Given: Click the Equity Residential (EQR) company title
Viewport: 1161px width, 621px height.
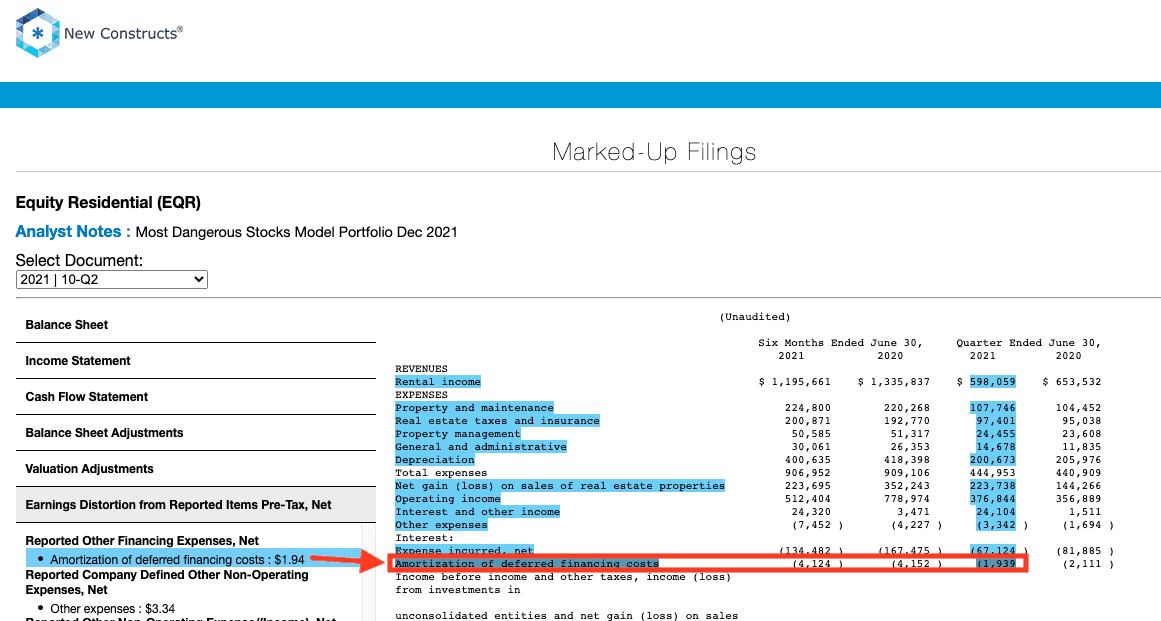Looking at the screenshot, I should (108, 203).
